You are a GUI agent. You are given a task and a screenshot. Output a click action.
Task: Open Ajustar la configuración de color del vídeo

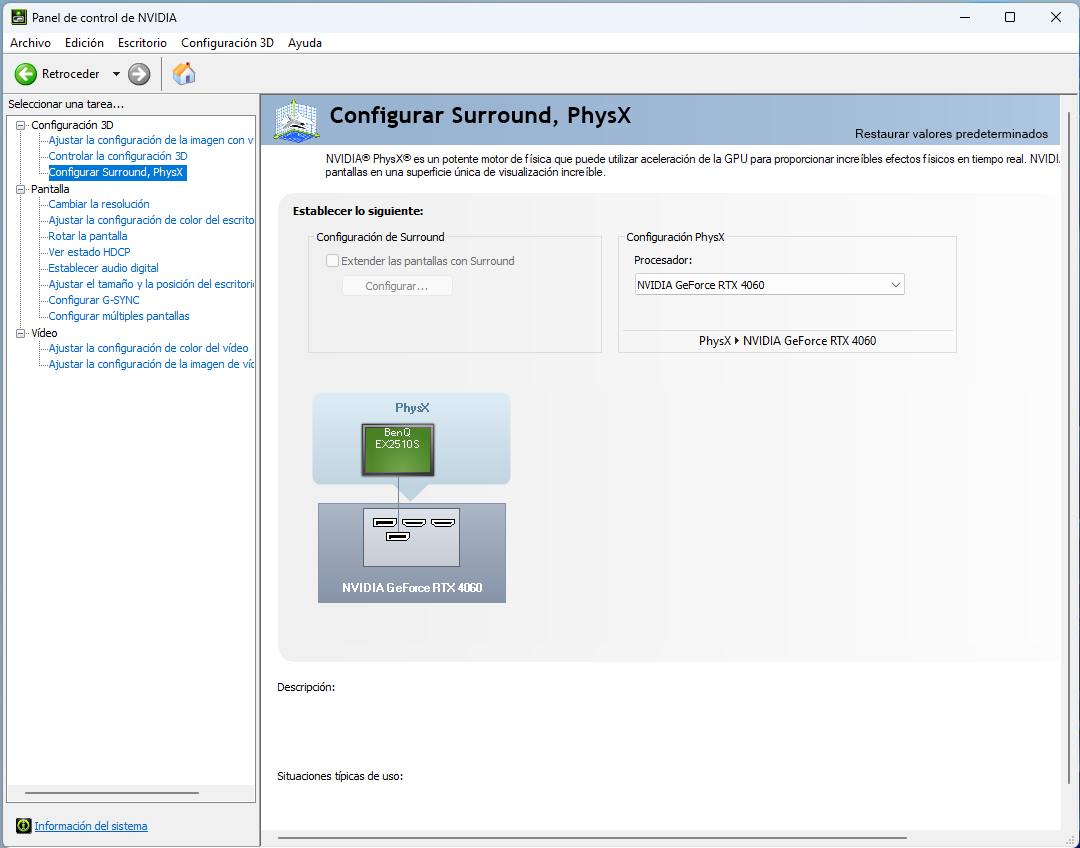(x=148, y=348)
